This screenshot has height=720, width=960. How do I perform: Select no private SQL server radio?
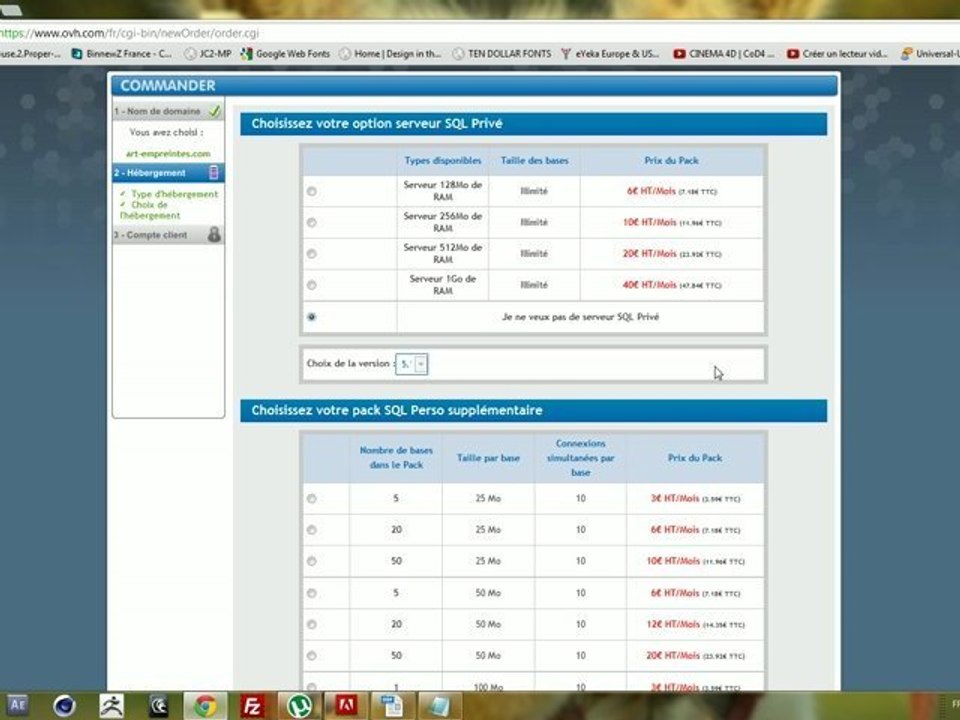(x=312, y=317)
